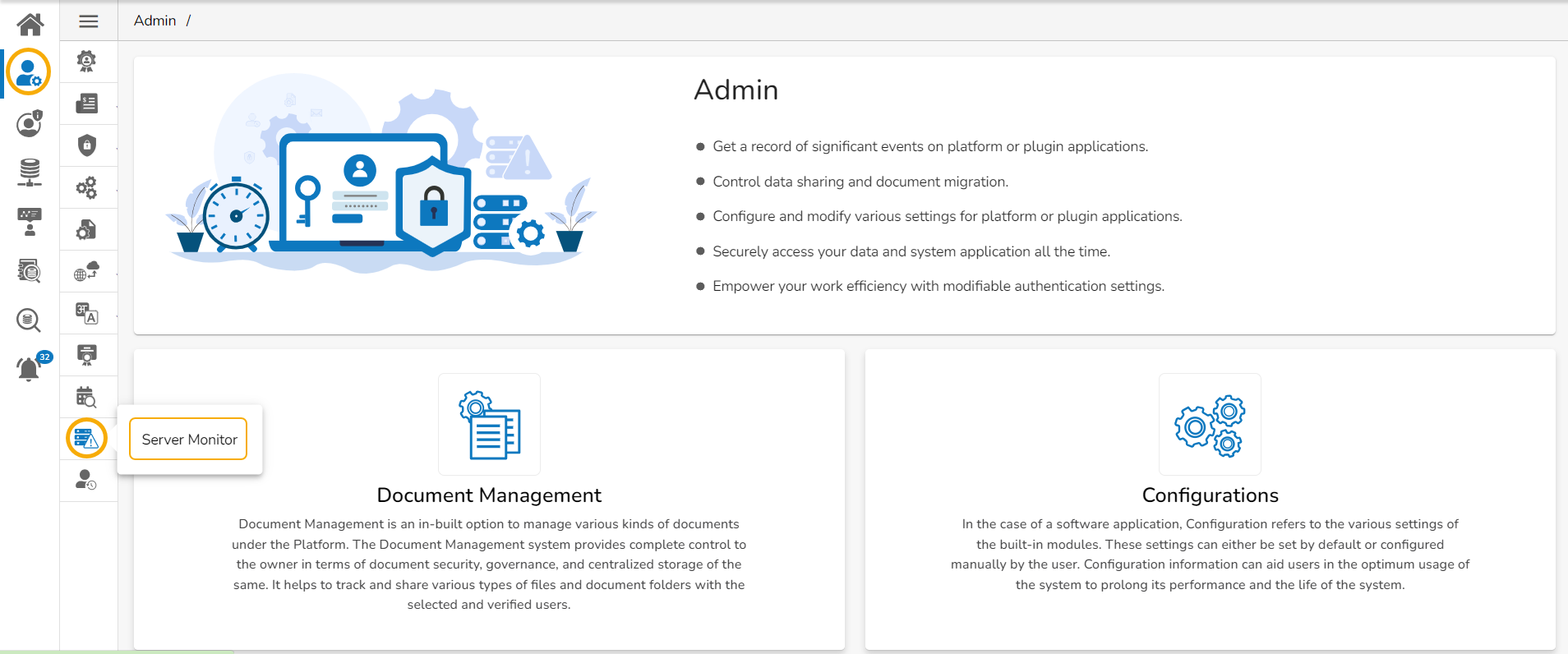Open the database magnifier search icon

click(x=29, y=320)
